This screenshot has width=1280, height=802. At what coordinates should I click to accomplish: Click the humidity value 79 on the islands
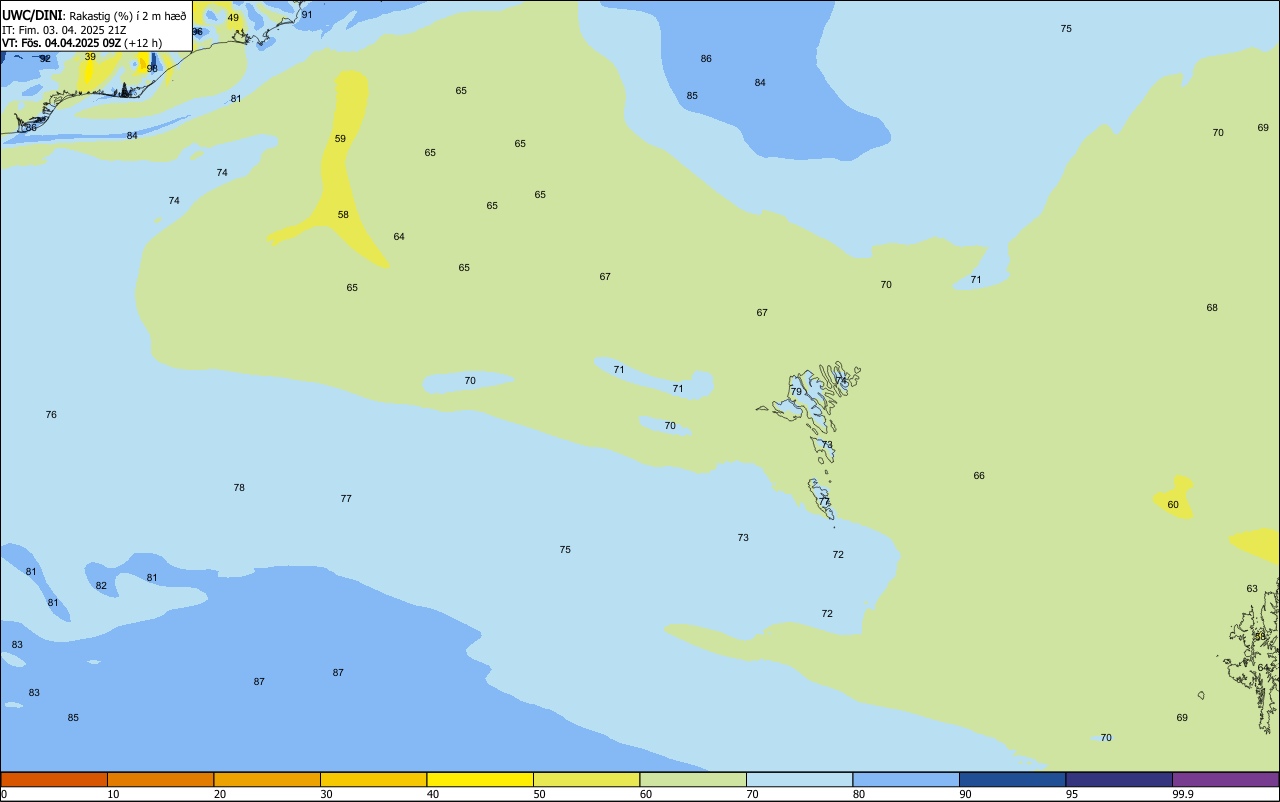(796, 392)
